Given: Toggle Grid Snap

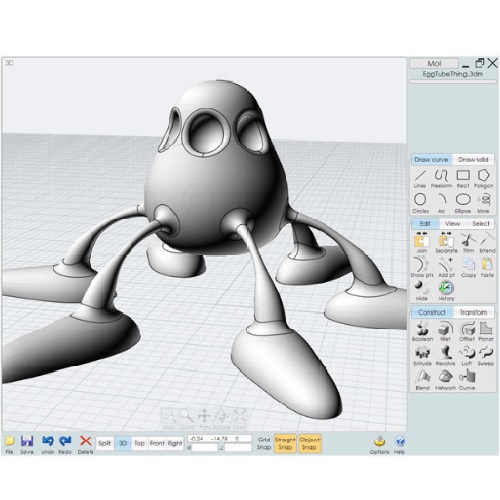Looking at the screenshot, I should (x=264, y=443).
